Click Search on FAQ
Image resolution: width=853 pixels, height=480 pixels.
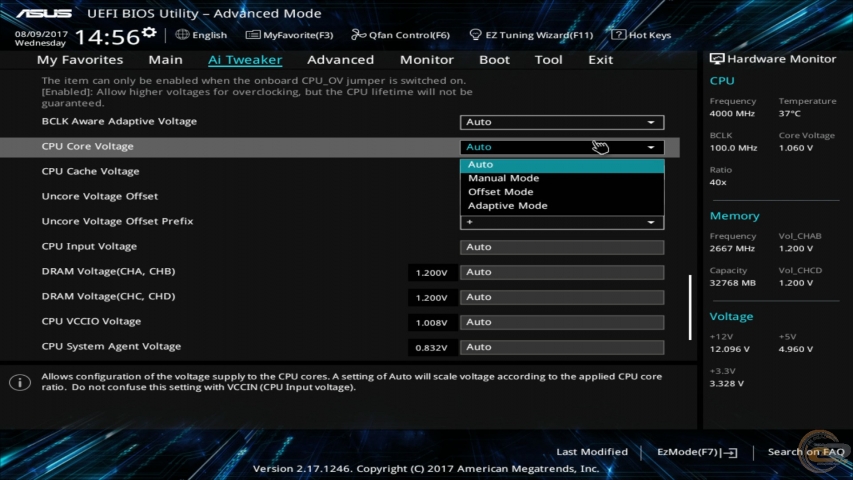pyautogui.click(x=806, y=452)
